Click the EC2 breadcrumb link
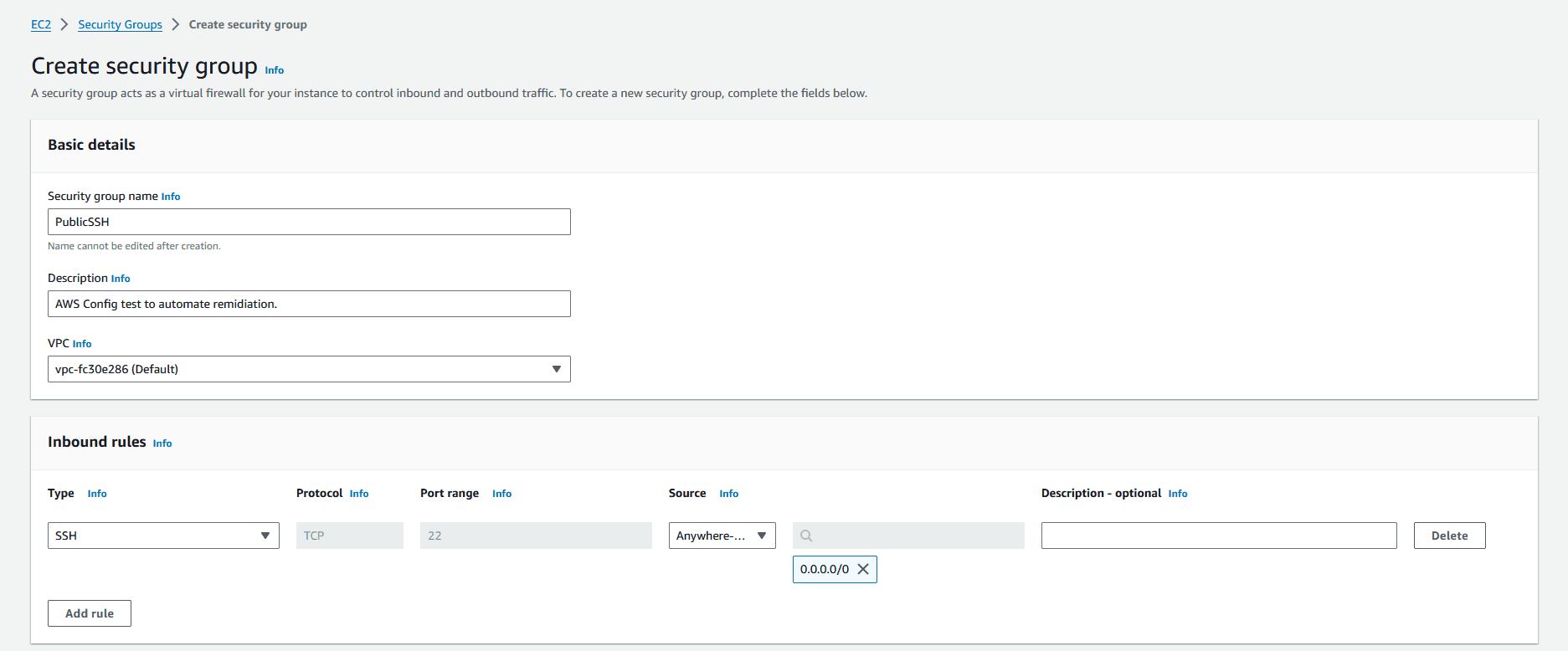The width and height of the screenshot is (1568, 651). [x=41, y=24]
